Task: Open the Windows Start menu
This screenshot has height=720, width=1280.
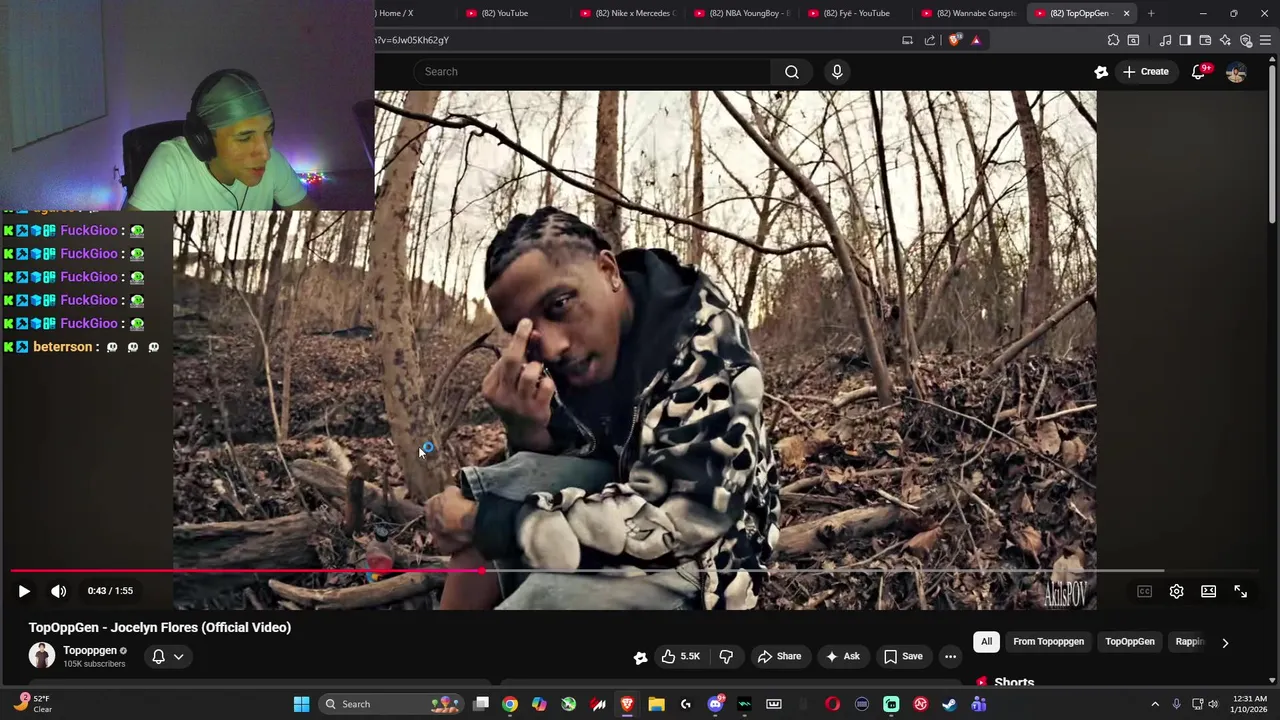Action: (301, 704)
